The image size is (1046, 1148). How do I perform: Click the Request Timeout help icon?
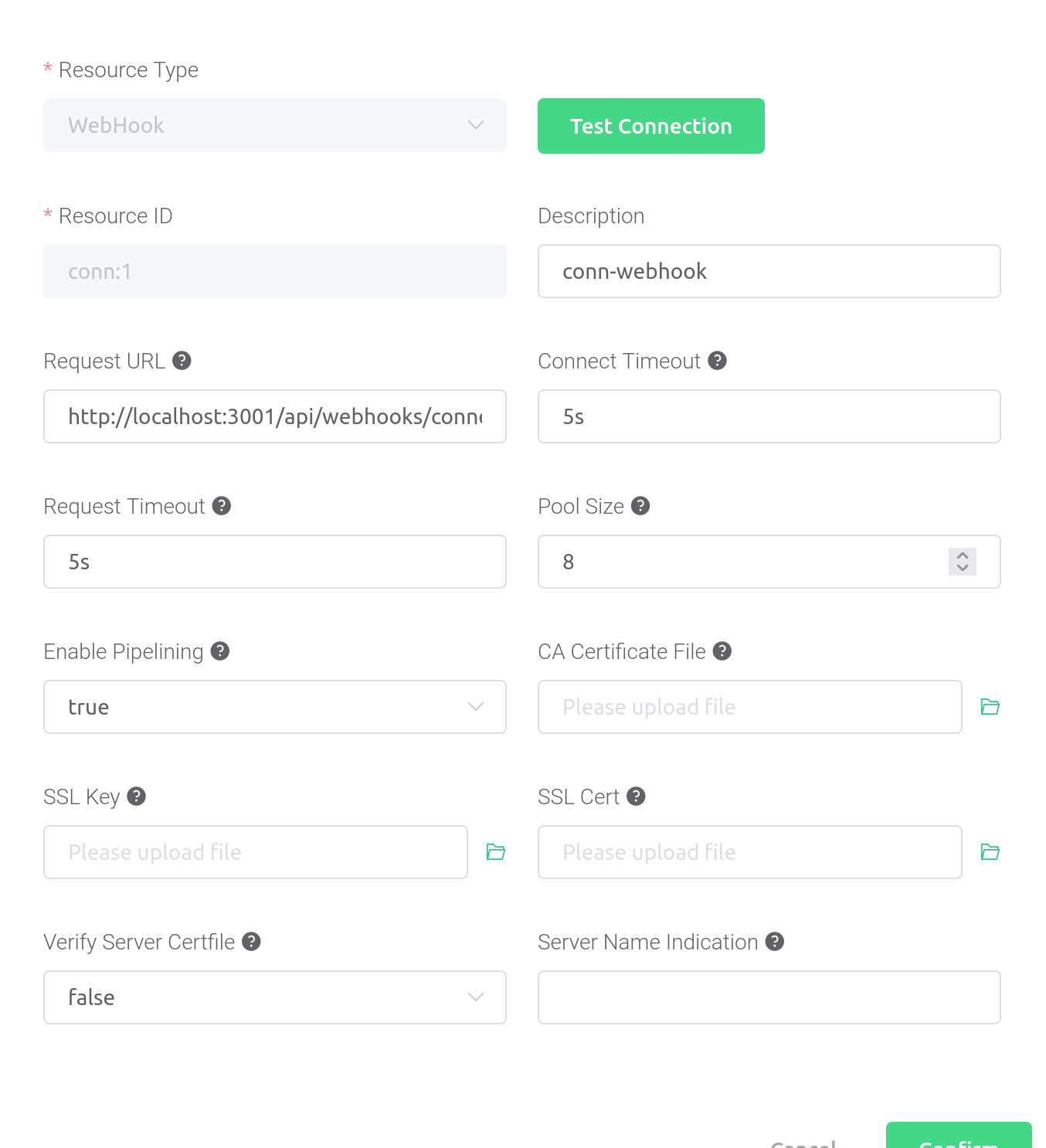point(222,505)
